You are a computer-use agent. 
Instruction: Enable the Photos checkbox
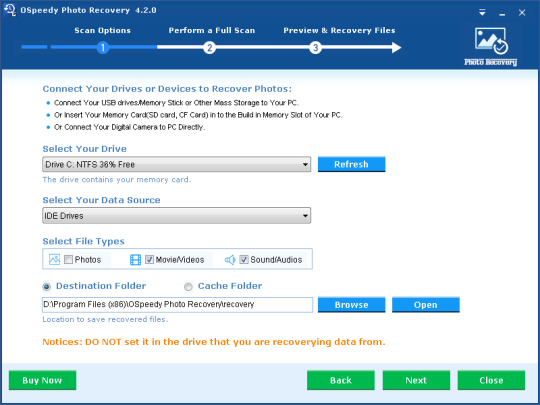point(69,259)
